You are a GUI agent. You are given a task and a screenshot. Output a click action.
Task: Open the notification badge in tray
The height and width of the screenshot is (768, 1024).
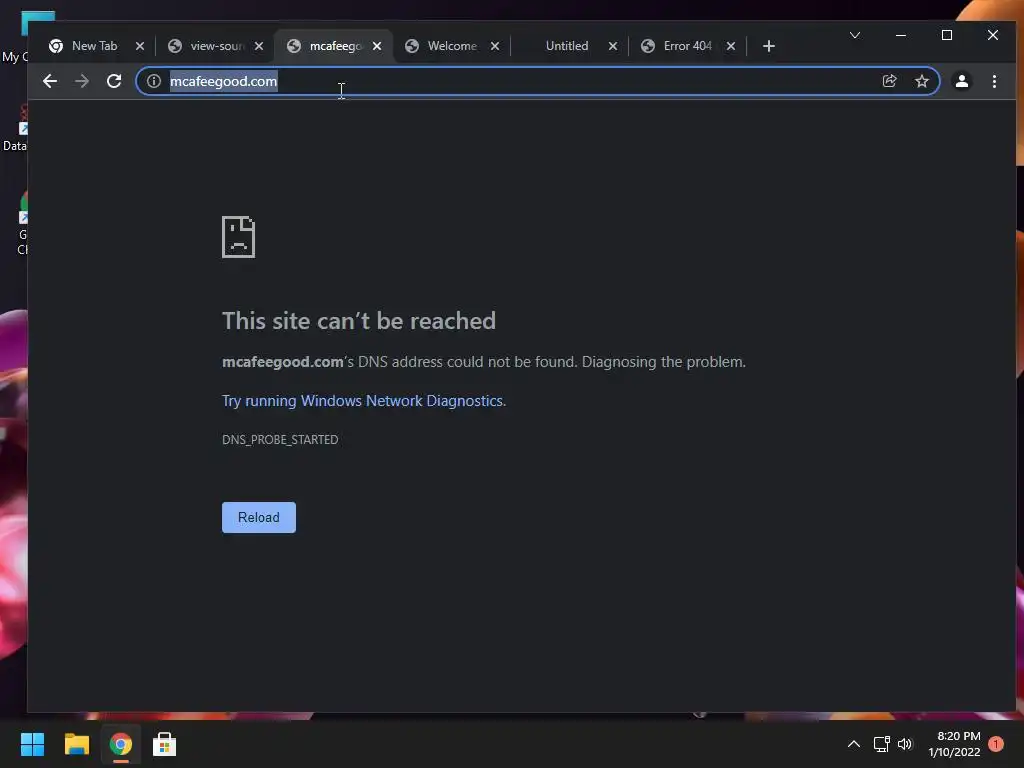coord(996,744)
